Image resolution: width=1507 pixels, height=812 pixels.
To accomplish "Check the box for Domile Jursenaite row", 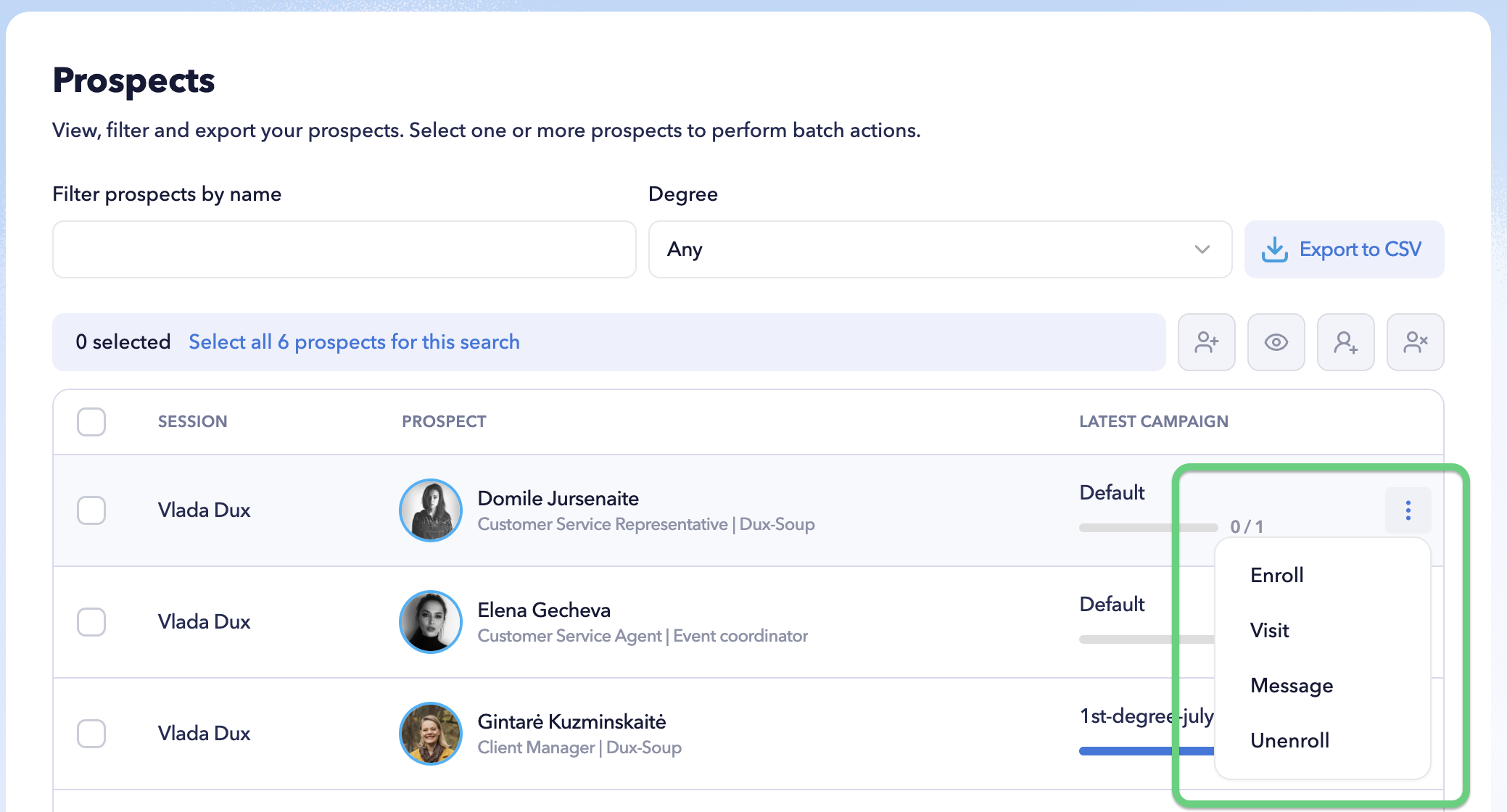I will point(91,510).
